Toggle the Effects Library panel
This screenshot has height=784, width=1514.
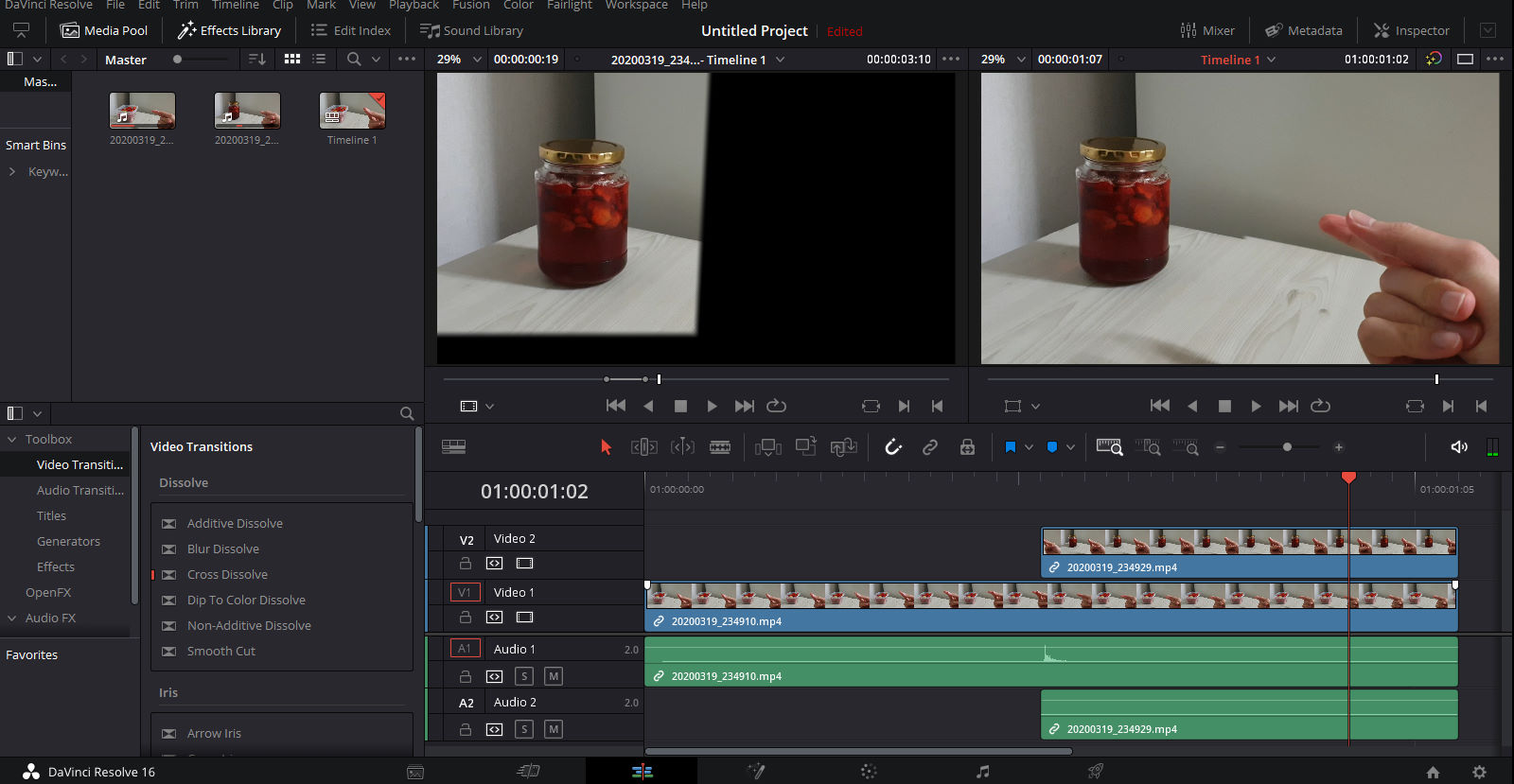[x=229, y=30]
